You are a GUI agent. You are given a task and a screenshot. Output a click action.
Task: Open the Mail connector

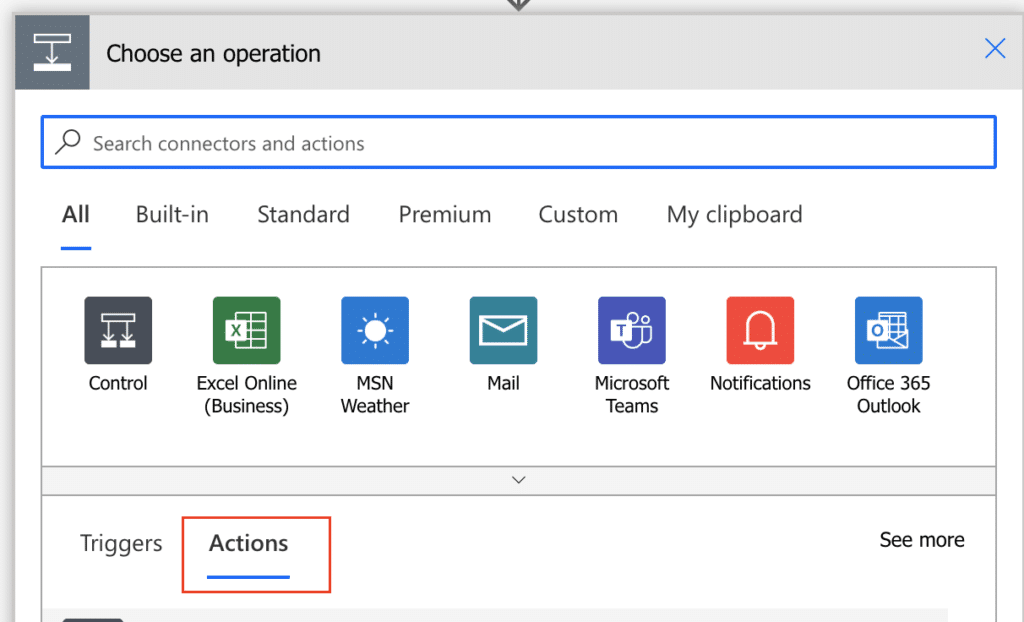pos(503,330)
